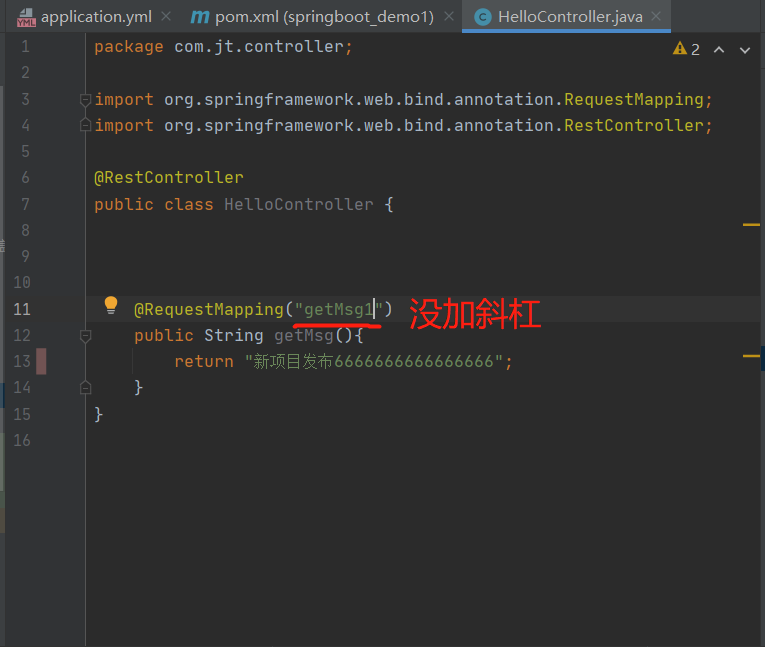Click the @RestController annotation
Screen dimensions: 765x647
(x=169, y=178)
